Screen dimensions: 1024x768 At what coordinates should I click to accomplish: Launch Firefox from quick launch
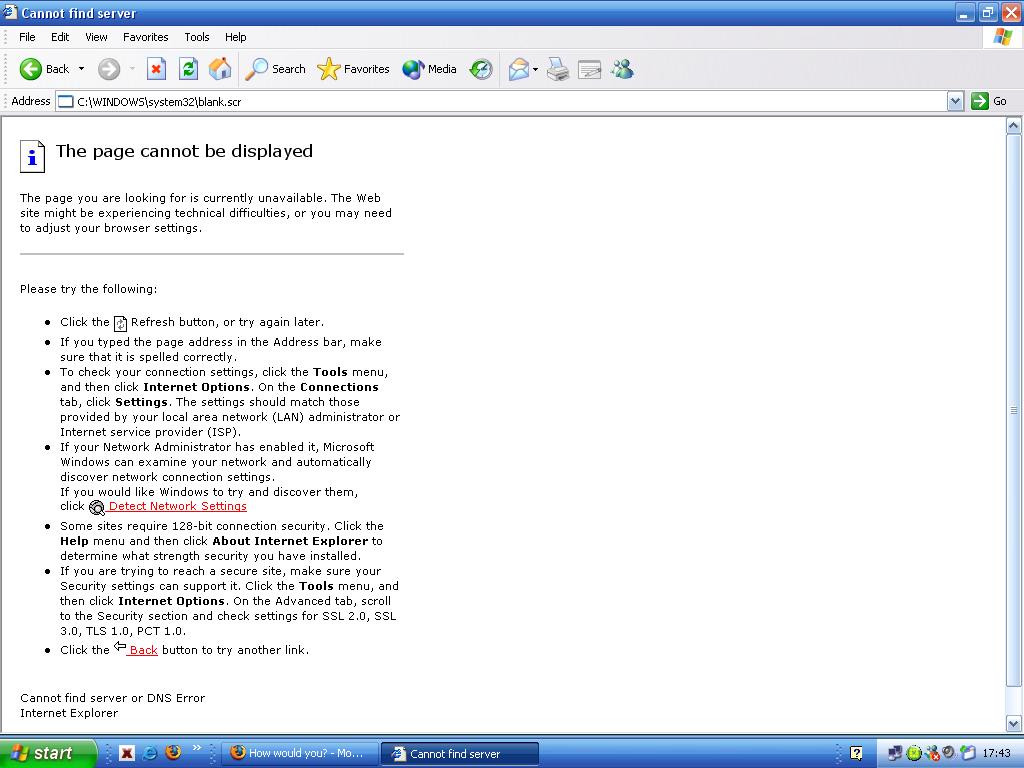[173, 753]
